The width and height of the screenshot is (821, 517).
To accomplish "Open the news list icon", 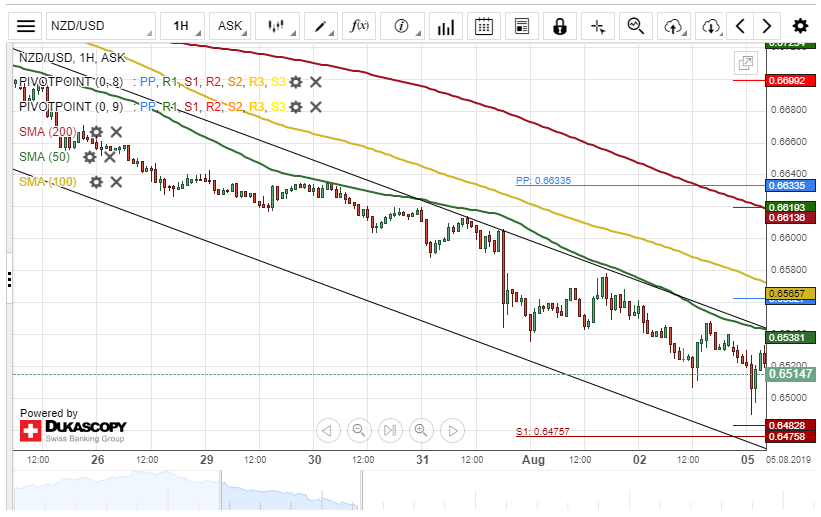I will pyautogui.click(x=522, y=26).
